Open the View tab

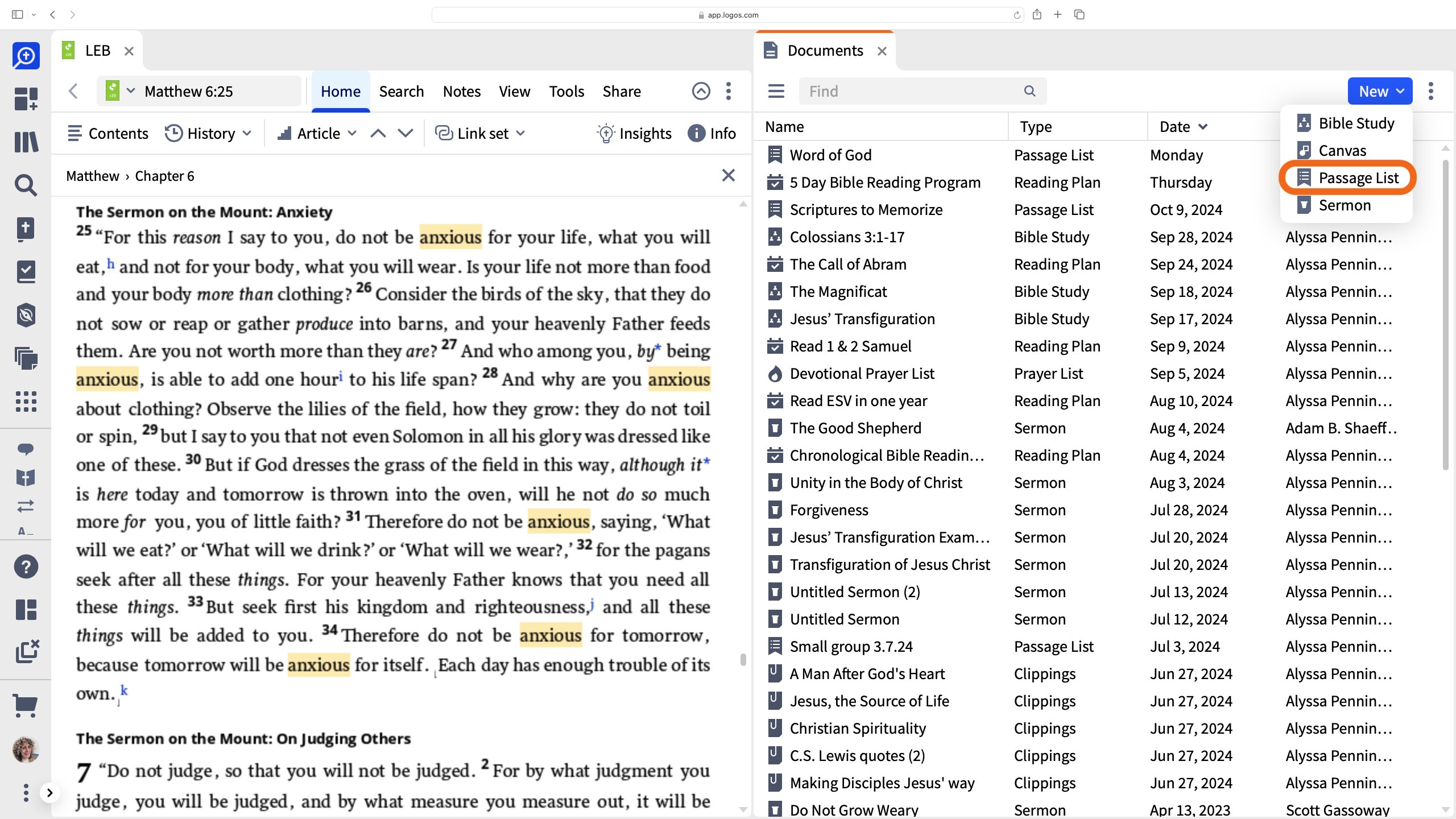click(515, 91)
